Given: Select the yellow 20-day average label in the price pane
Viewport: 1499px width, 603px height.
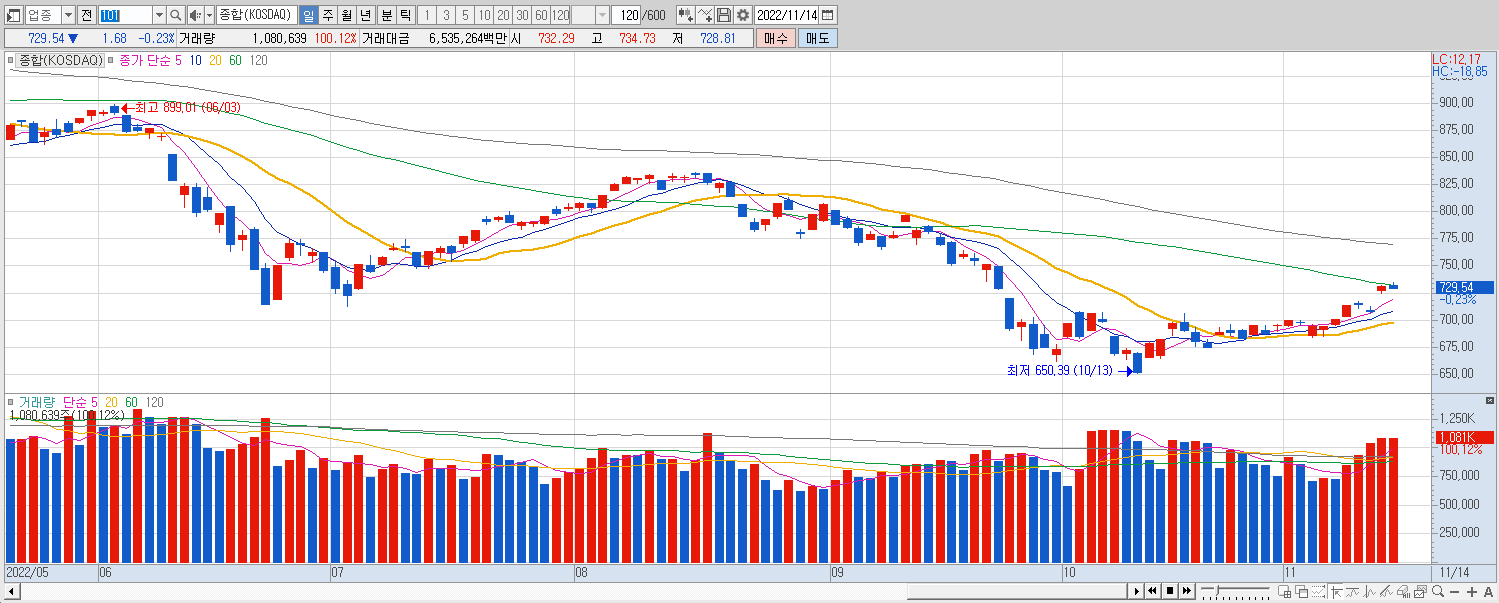Looking at the screenshot, I should click(216, 61).
